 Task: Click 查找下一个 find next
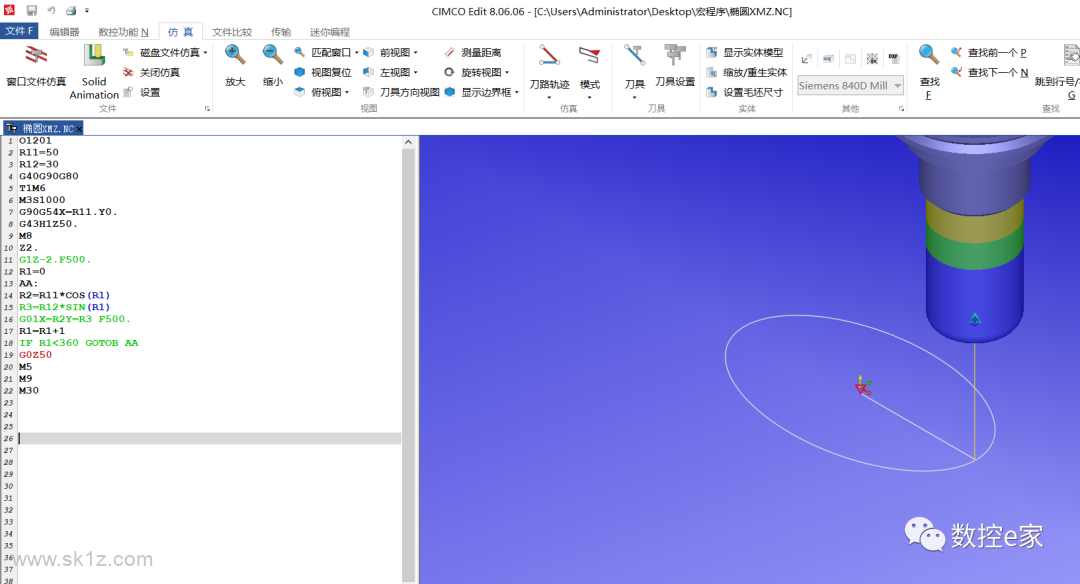(990, 72)
